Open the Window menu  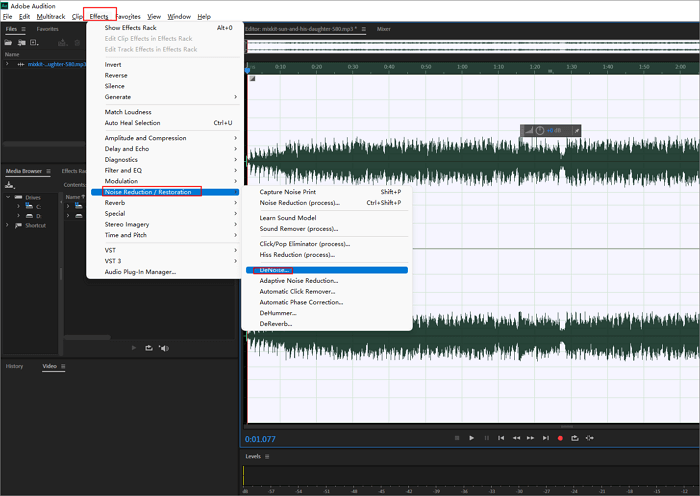[x=179, y=17]
